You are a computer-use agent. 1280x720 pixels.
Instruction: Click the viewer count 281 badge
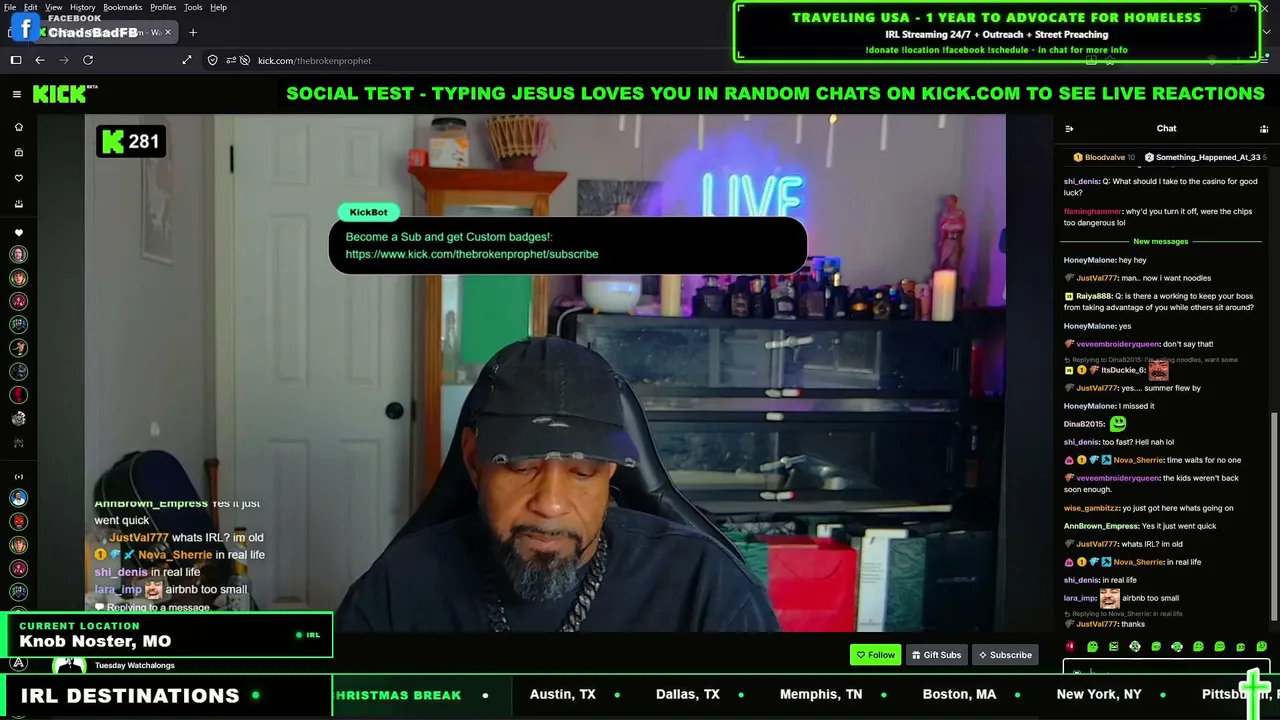pos(130,142)
